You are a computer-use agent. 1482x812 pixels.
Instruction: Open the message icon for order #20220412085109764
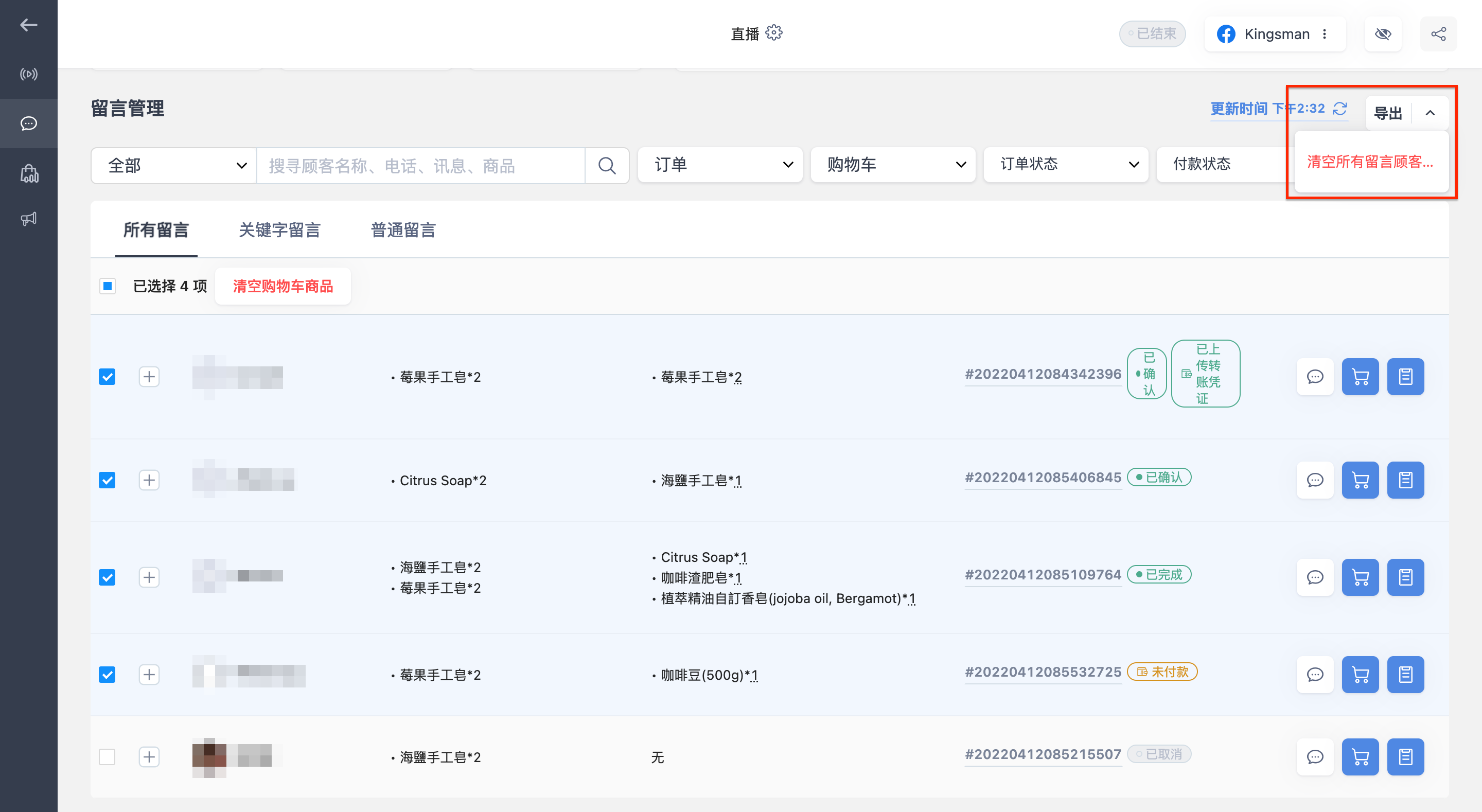pos(1315,577)
